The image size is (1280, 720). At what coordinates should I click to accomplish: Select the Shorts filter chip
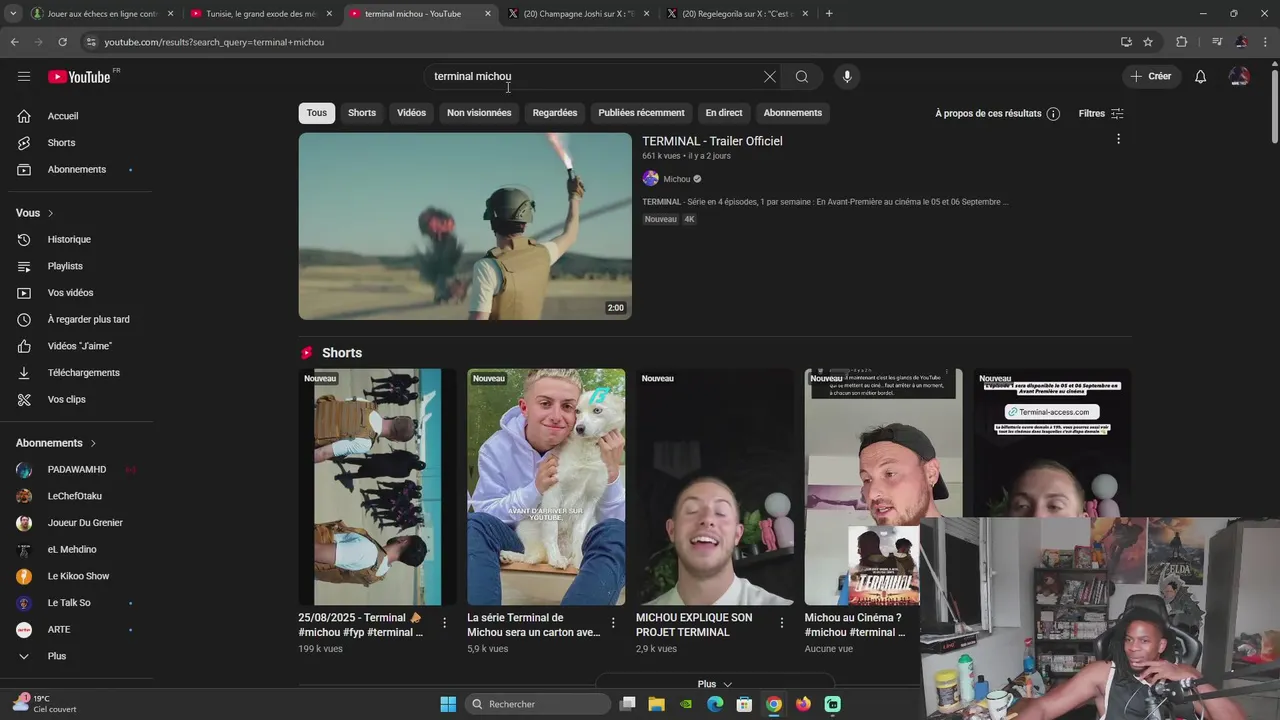[x=362, y=113]
